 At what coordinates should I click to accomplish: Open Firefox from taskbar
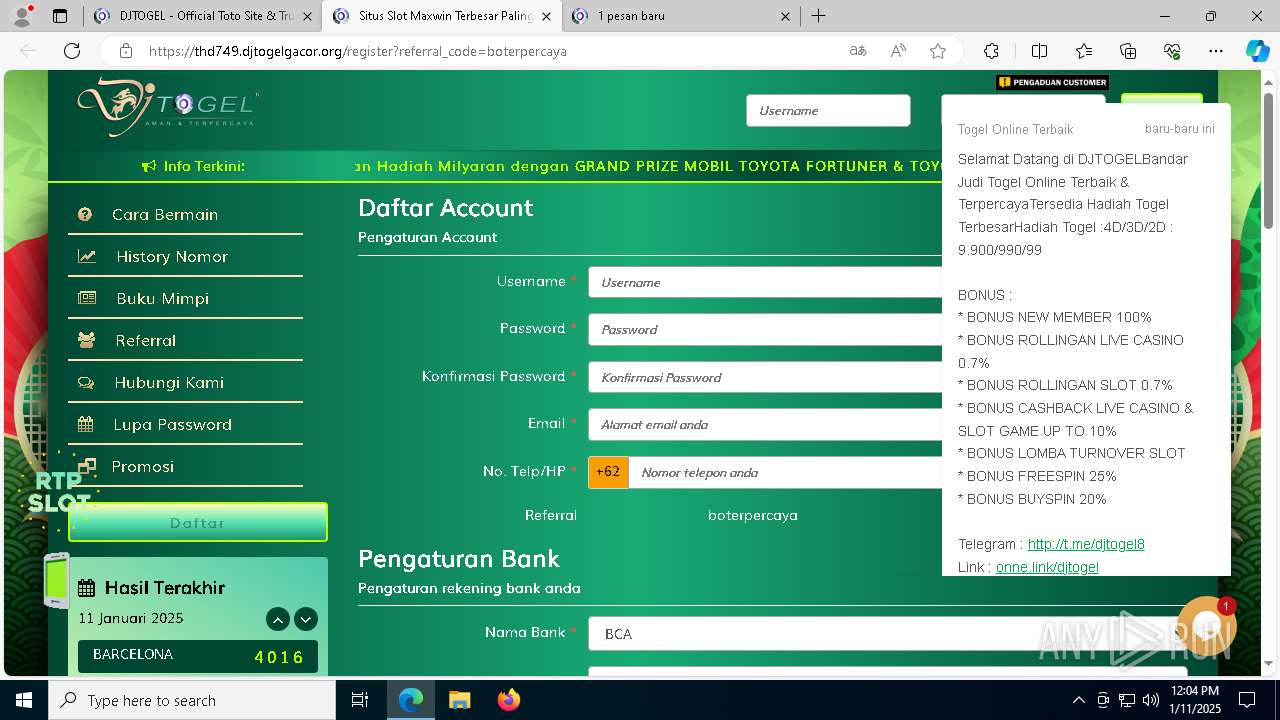[508, 700]
